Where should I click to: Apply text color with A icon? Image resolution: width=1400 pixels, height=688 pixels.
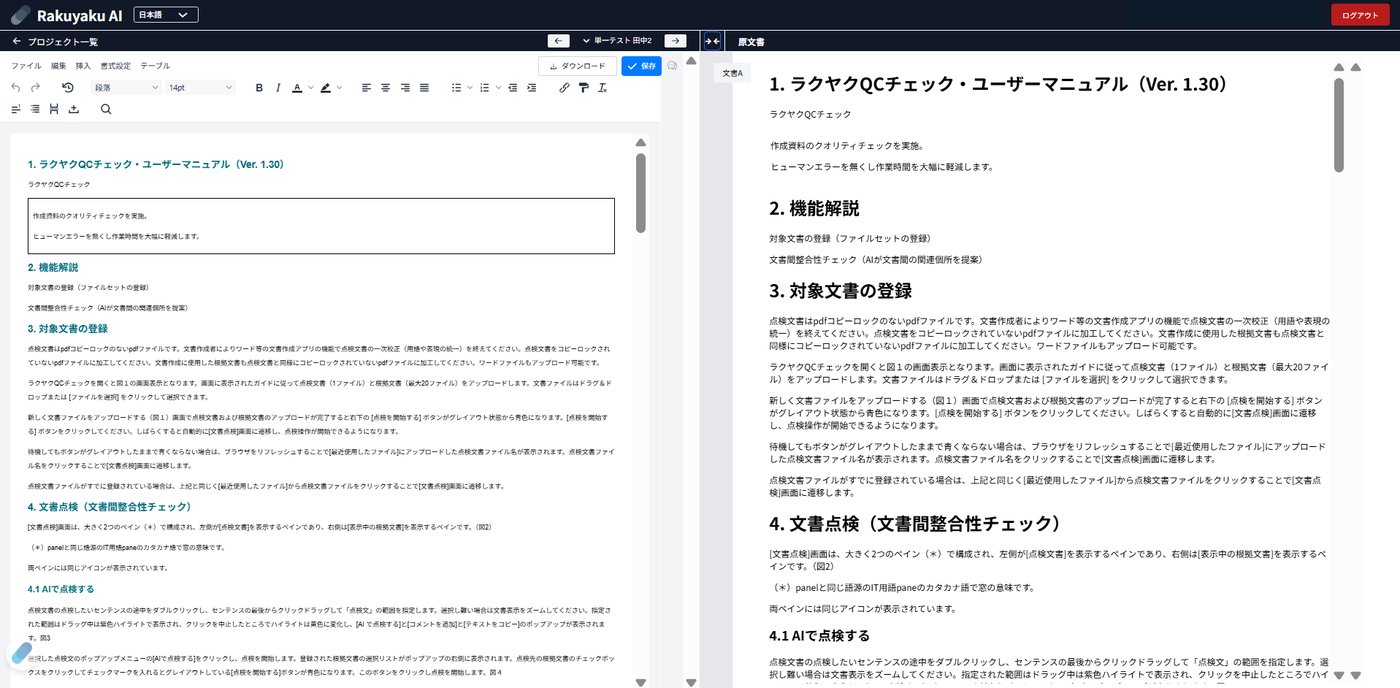[x=296, y=88]
